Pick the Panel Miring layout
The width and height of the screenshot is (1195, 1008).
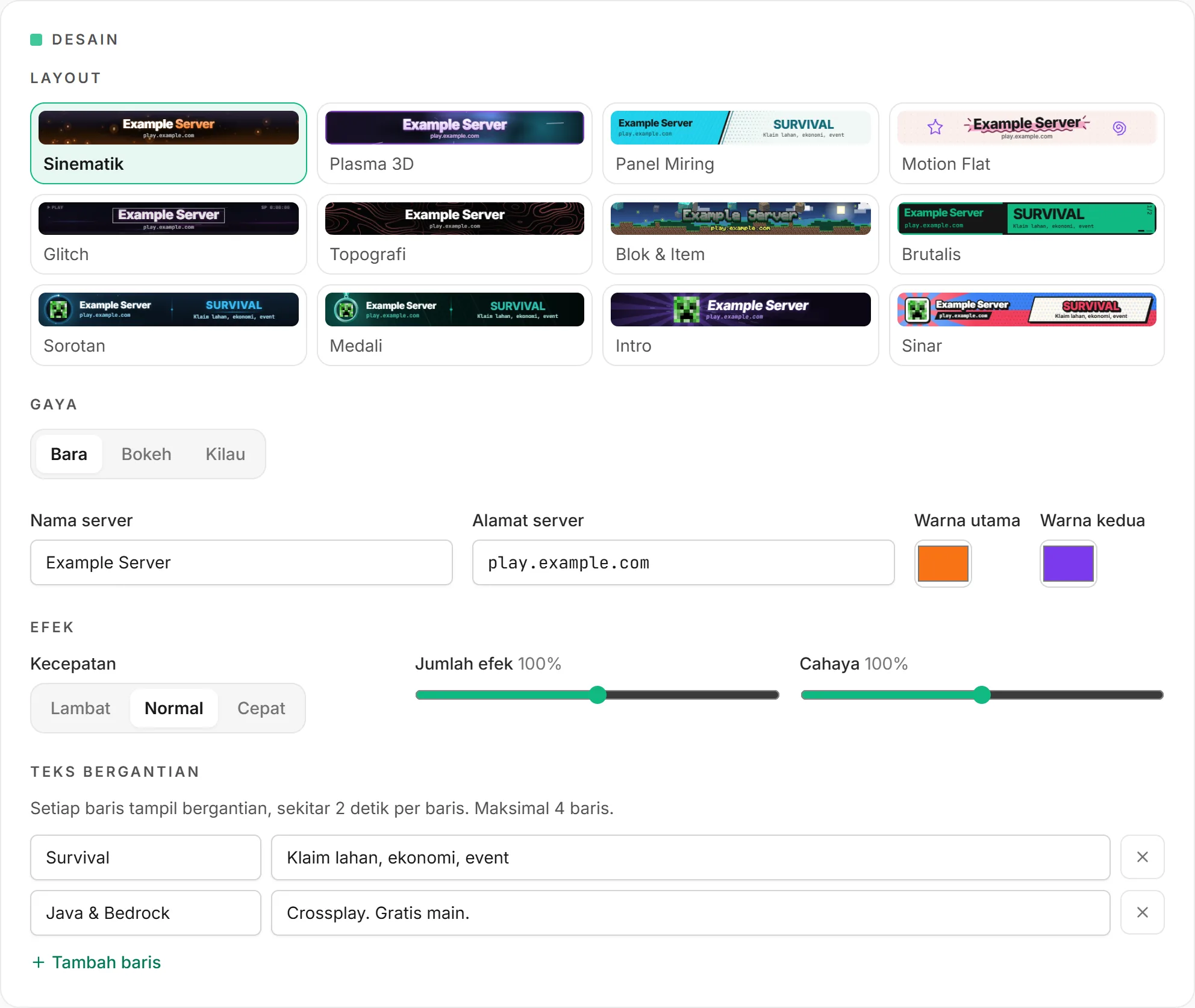[x=740, y=143]
